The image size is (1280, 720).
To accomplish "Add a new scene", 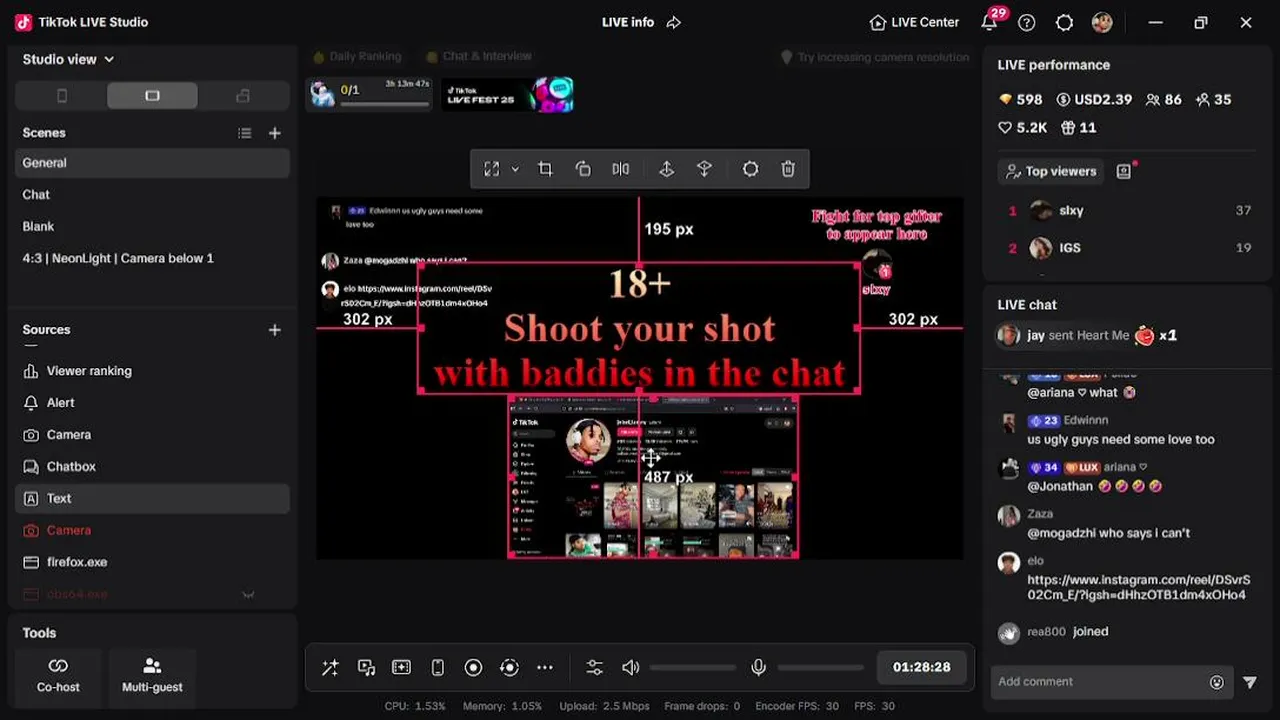I will [275, 133].
